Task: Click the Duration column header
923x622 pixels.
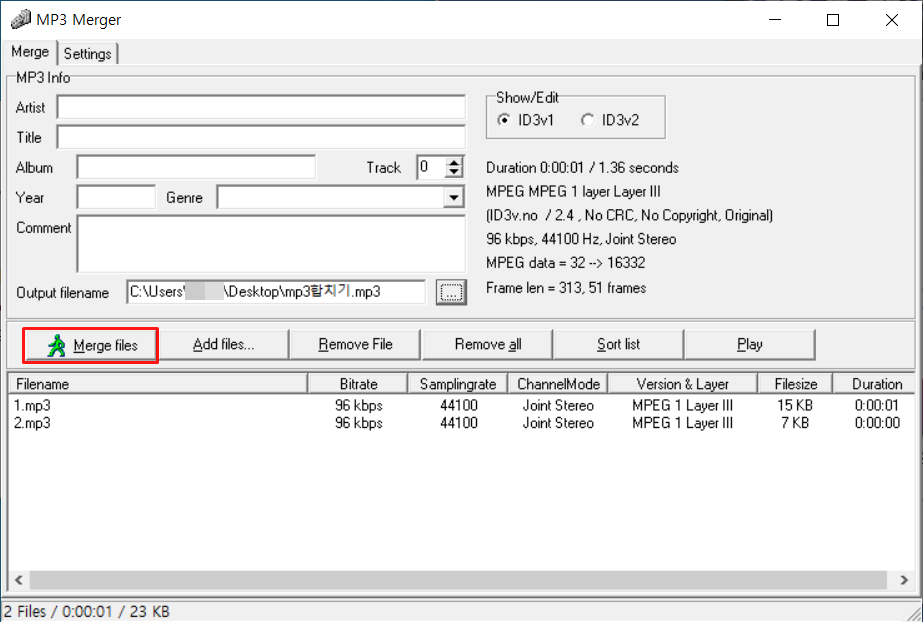Action: point(876,384)
